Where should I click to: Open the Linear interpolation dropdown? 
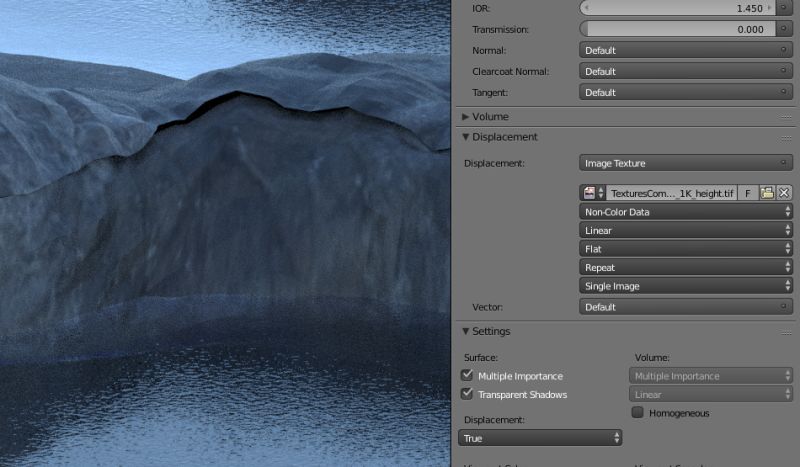[686, 230]
